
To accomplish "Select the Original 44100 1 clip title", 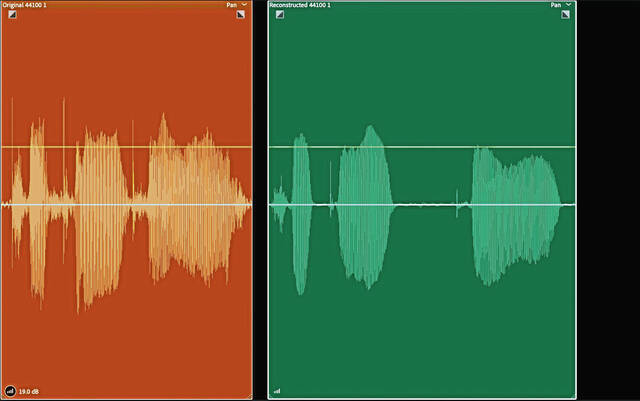I will pyautogui.click(x=25, y=5).
